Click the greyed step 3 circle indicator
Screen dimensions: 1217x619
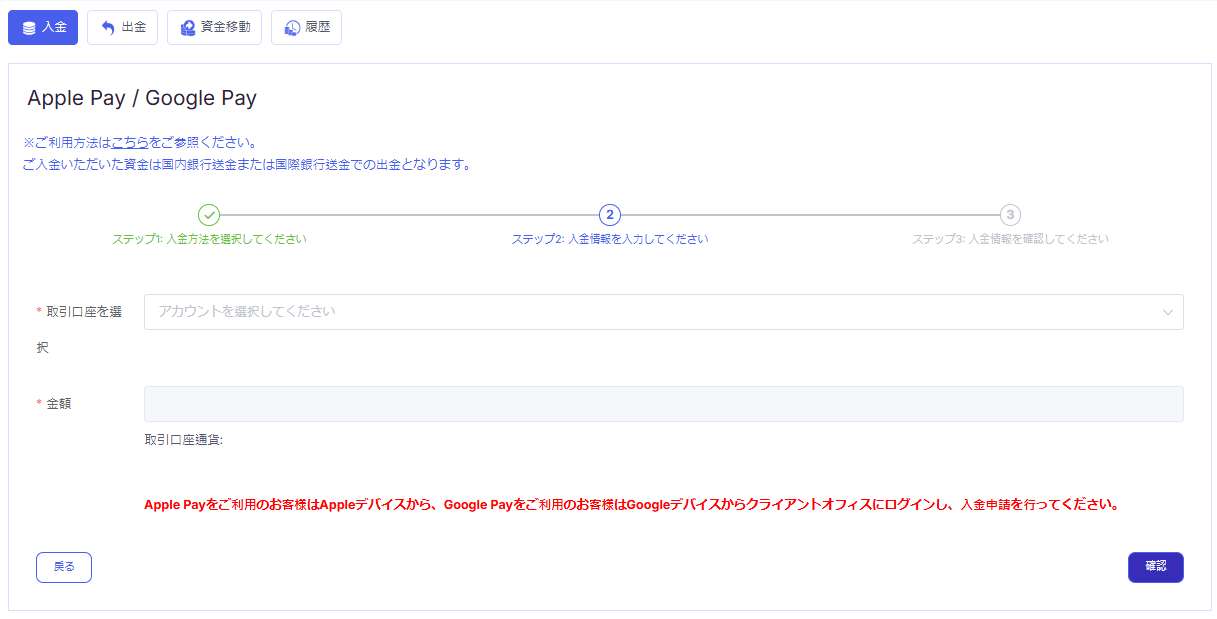(x=1010, y=215)
